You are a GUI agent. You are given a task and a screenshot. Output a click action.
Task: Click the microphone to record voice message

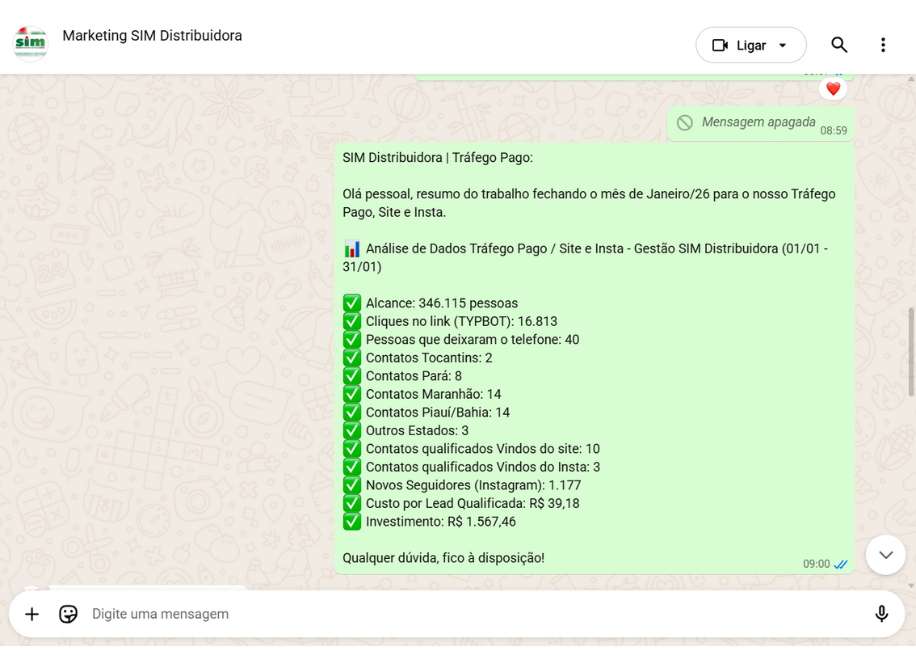881,614
